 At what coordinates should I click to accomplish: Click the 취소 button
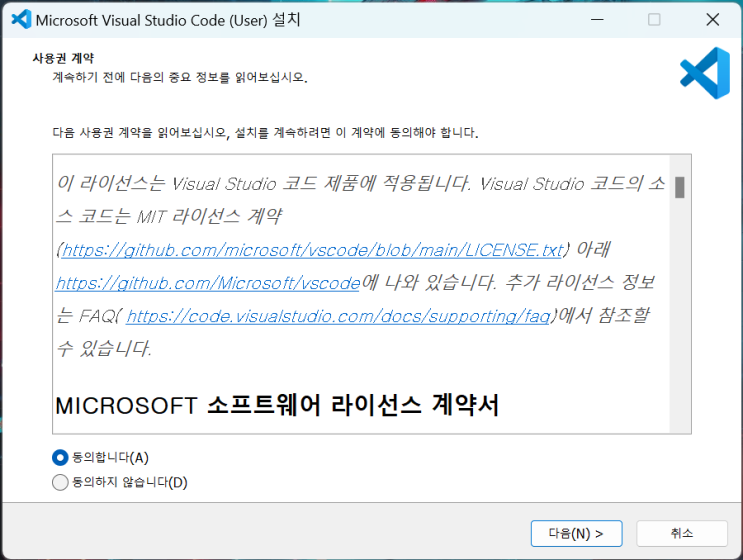click(x=681, y=533)
